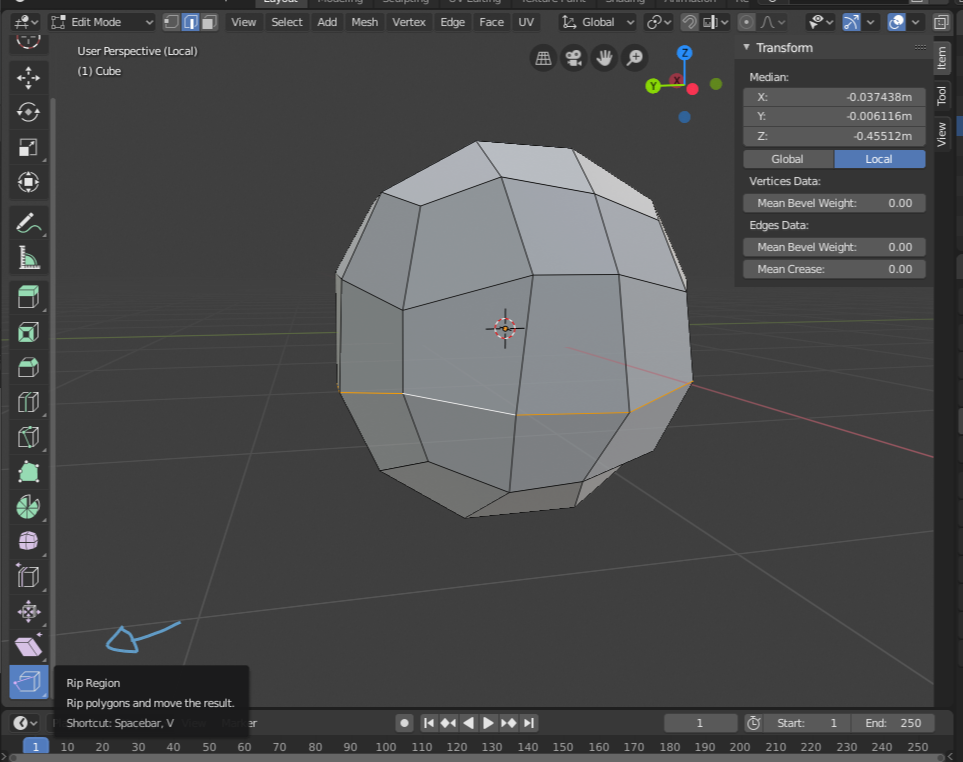Select the Shear tool

[x=28, y=647]
